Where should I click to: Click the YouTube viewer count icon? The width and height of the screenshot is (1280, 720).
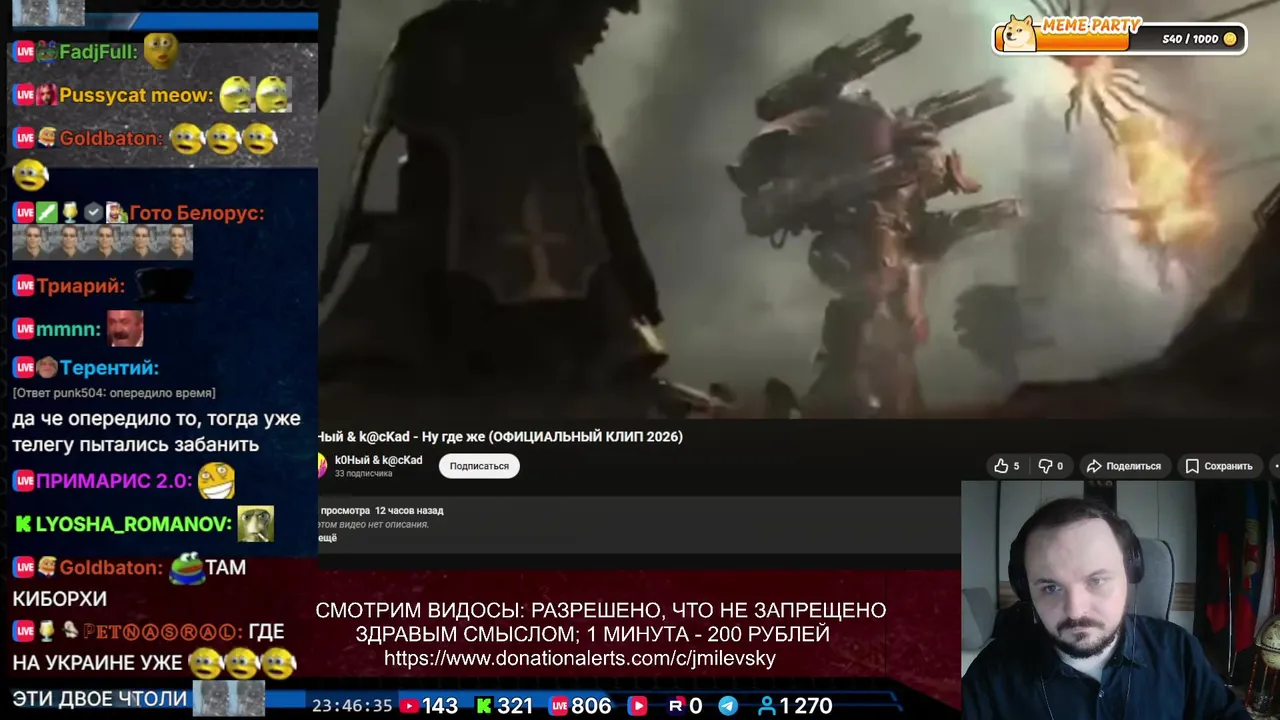[x=409, y=706]
